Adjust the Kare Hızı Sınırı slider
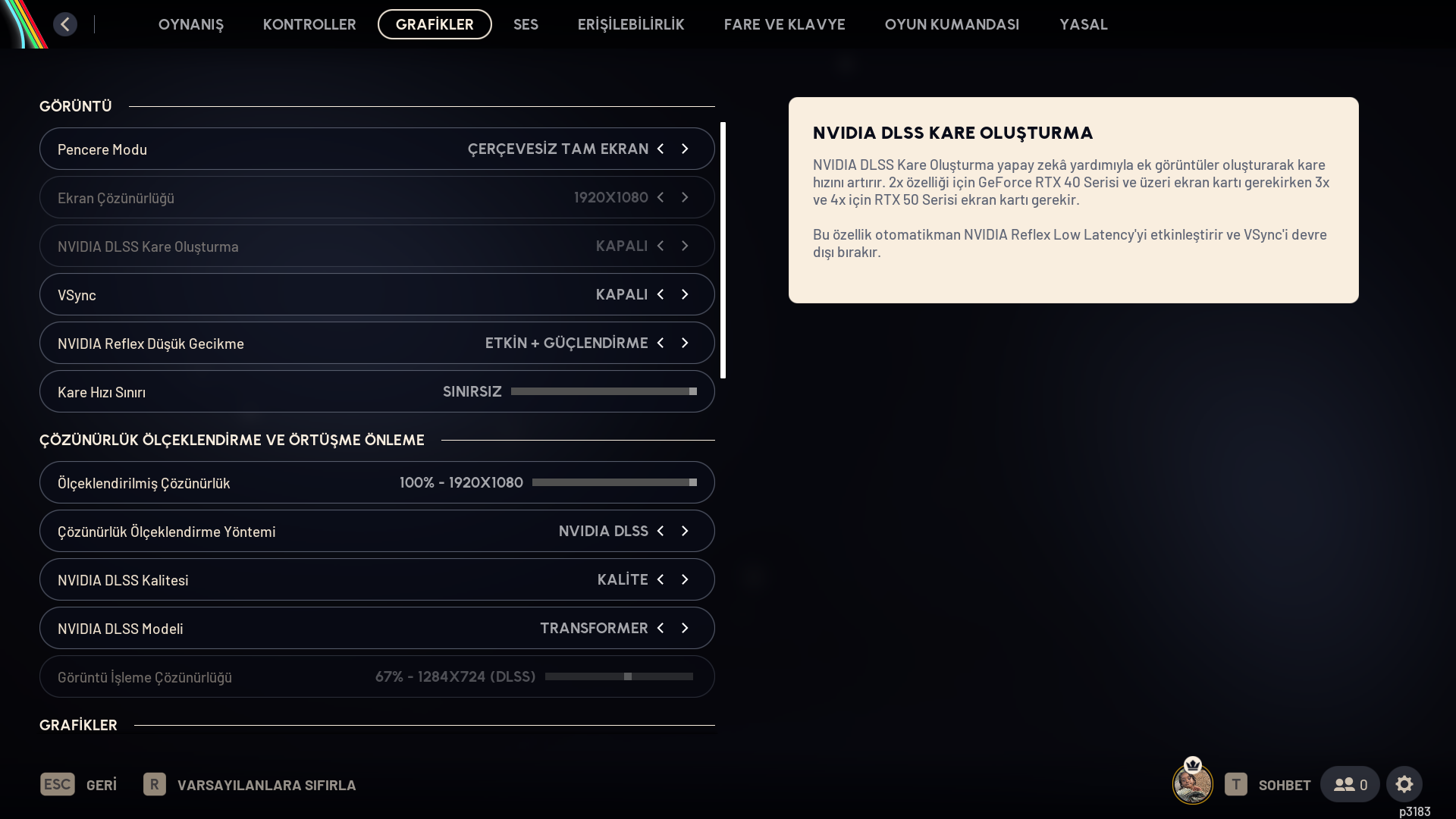Screen dimensions: 1456x819 click(x=604, y=391)
